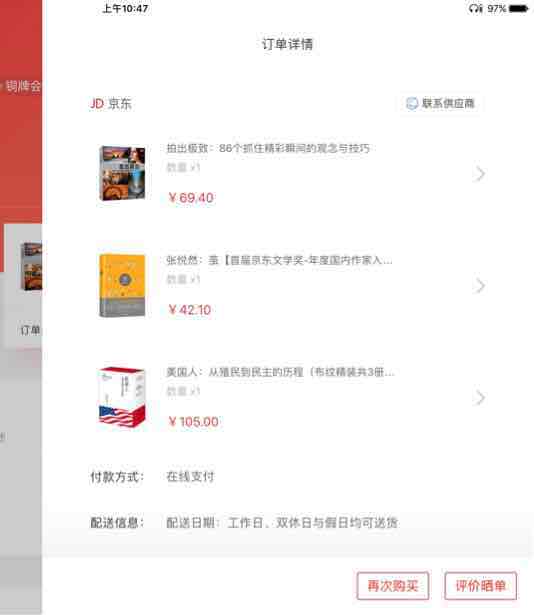The width and height of the screenshot is (534, 615).
Task: Tap the JD 京东 store logo
Action: (x=111, y=104)
